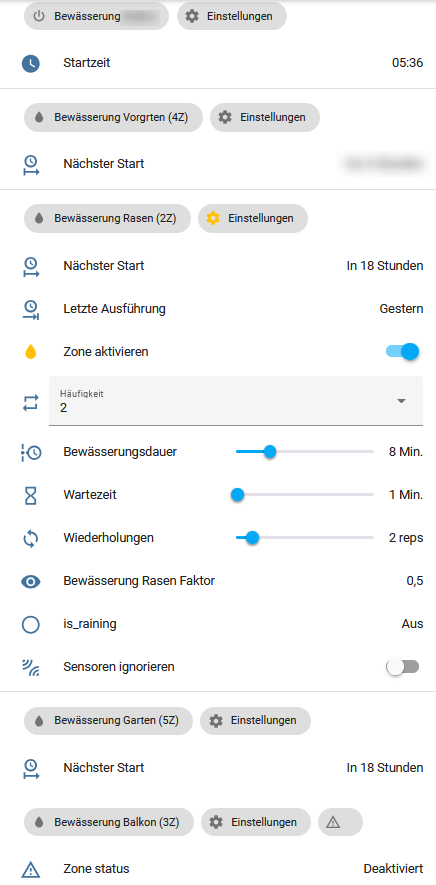Open Einstellungen next to Bewässerung Balkon

pyautogui.click(x=256, y=822)
